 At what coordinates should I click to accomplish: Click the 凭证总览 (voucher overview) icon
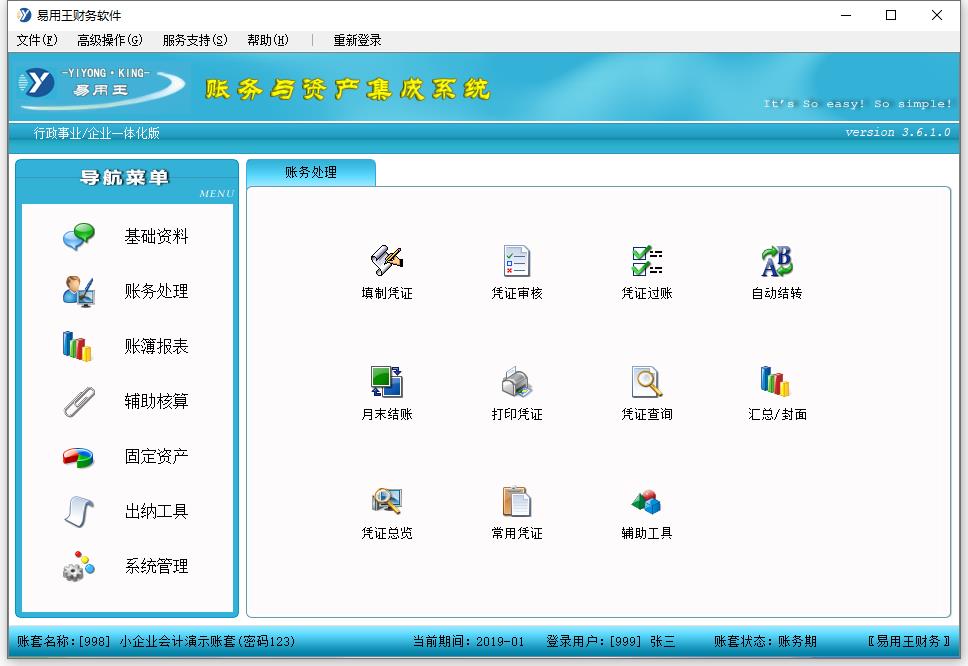tap(385, 510)
